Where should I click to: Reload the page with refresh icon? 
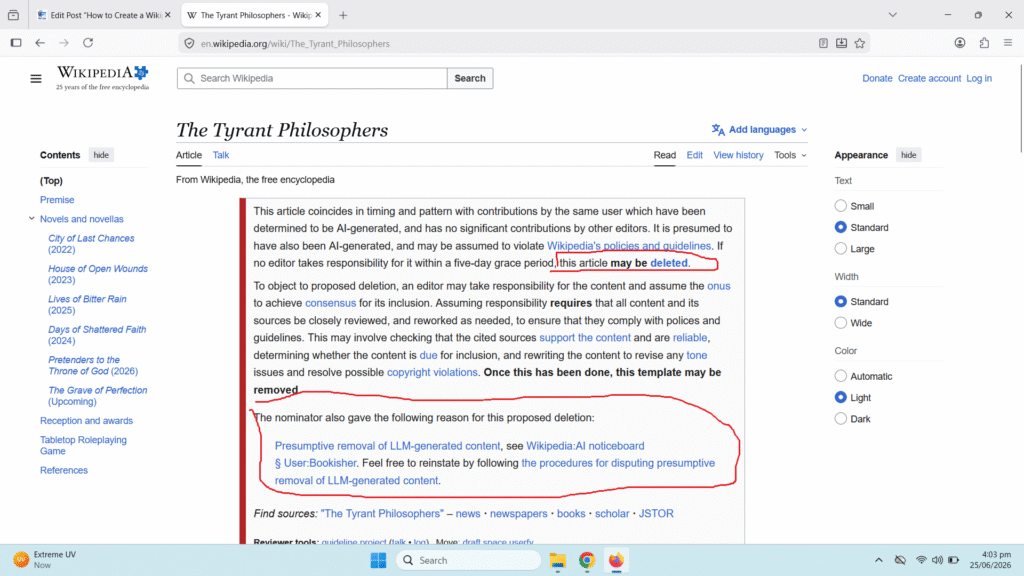pyautogui.click(x=88, y=43)
